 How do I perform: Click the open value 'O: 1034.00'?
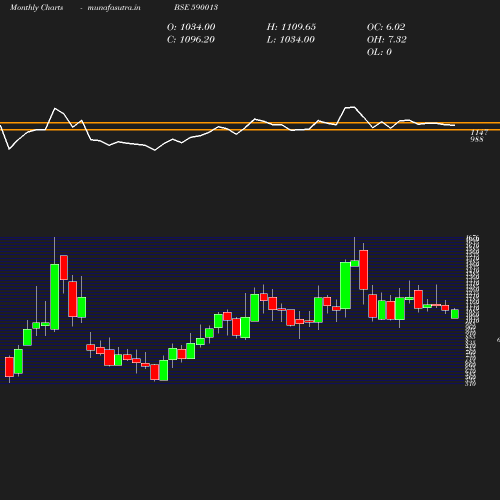(191, 27)
